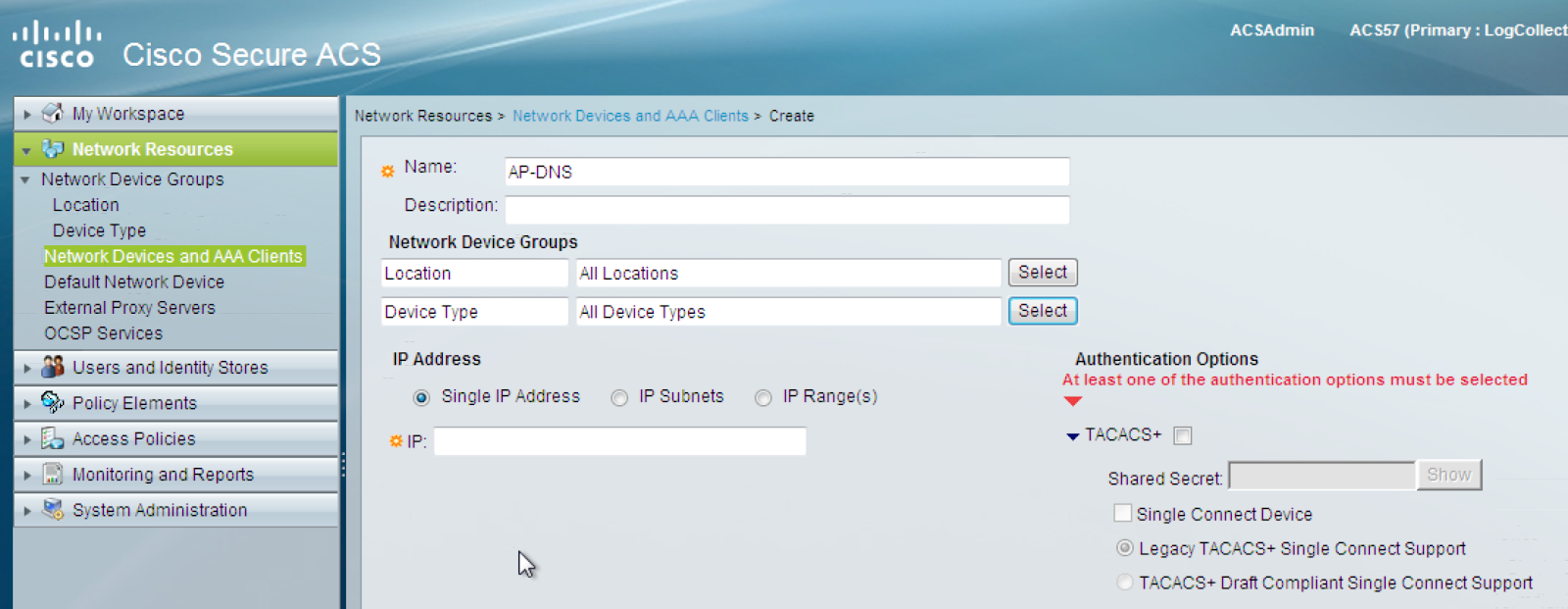
Task: Open OCSP Services item
Action: 103,332
